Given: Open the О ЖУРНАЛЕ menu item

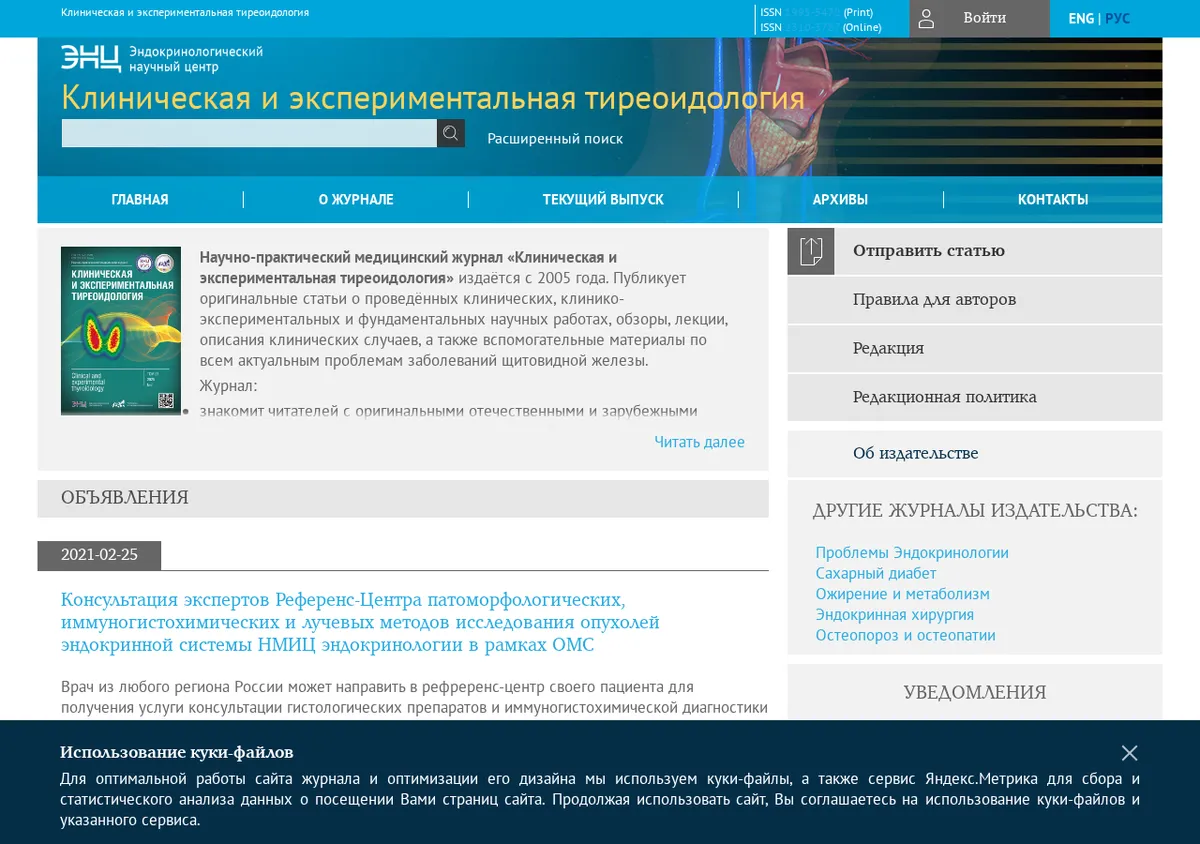Looking at the screenshot, I should 356,200.
